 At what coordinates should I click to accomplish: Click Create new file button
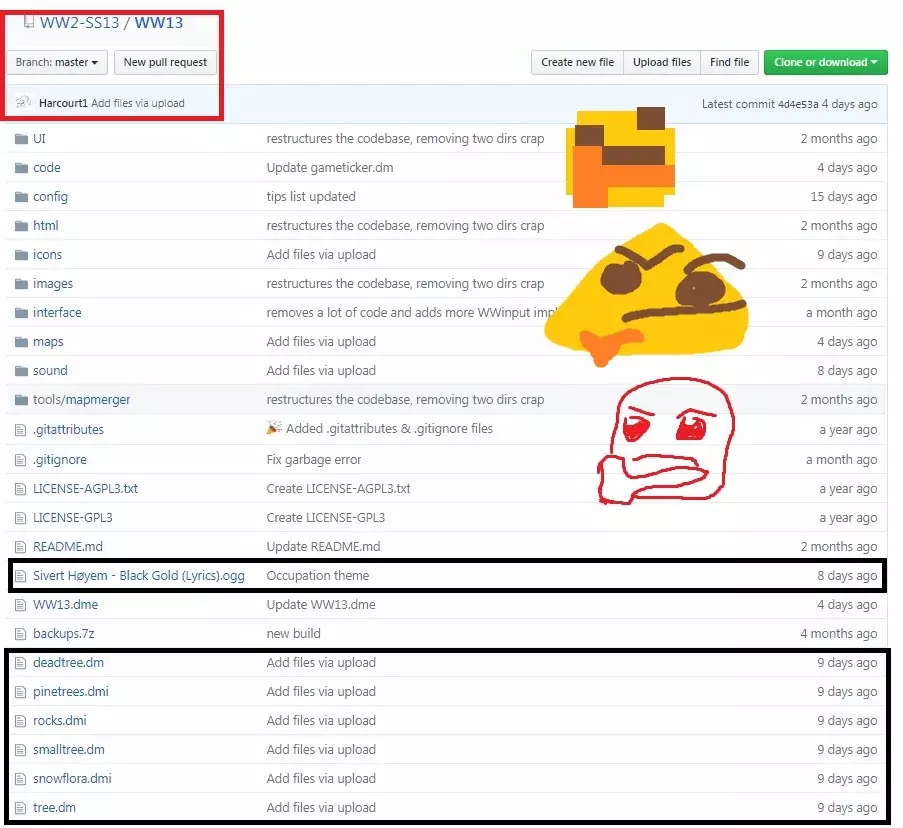[577, 62]
